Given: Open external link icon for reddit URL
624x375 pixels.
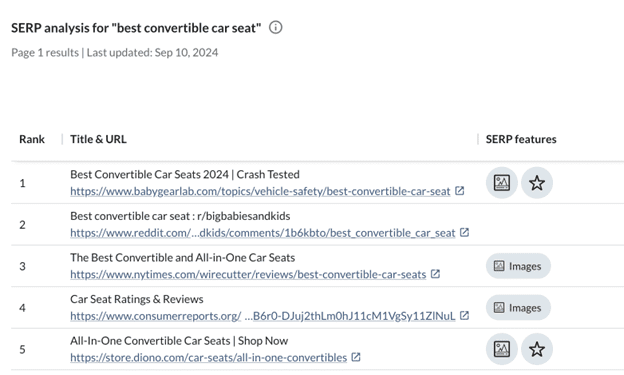Looking at the screenshot, I should [x=464, y=232].
